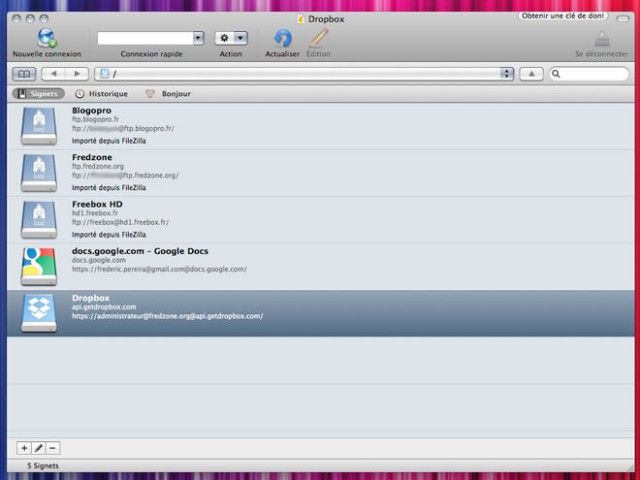Screen dimensions: 640x480
Task: Switch to the Signets tab
Action: pos(38,94)
